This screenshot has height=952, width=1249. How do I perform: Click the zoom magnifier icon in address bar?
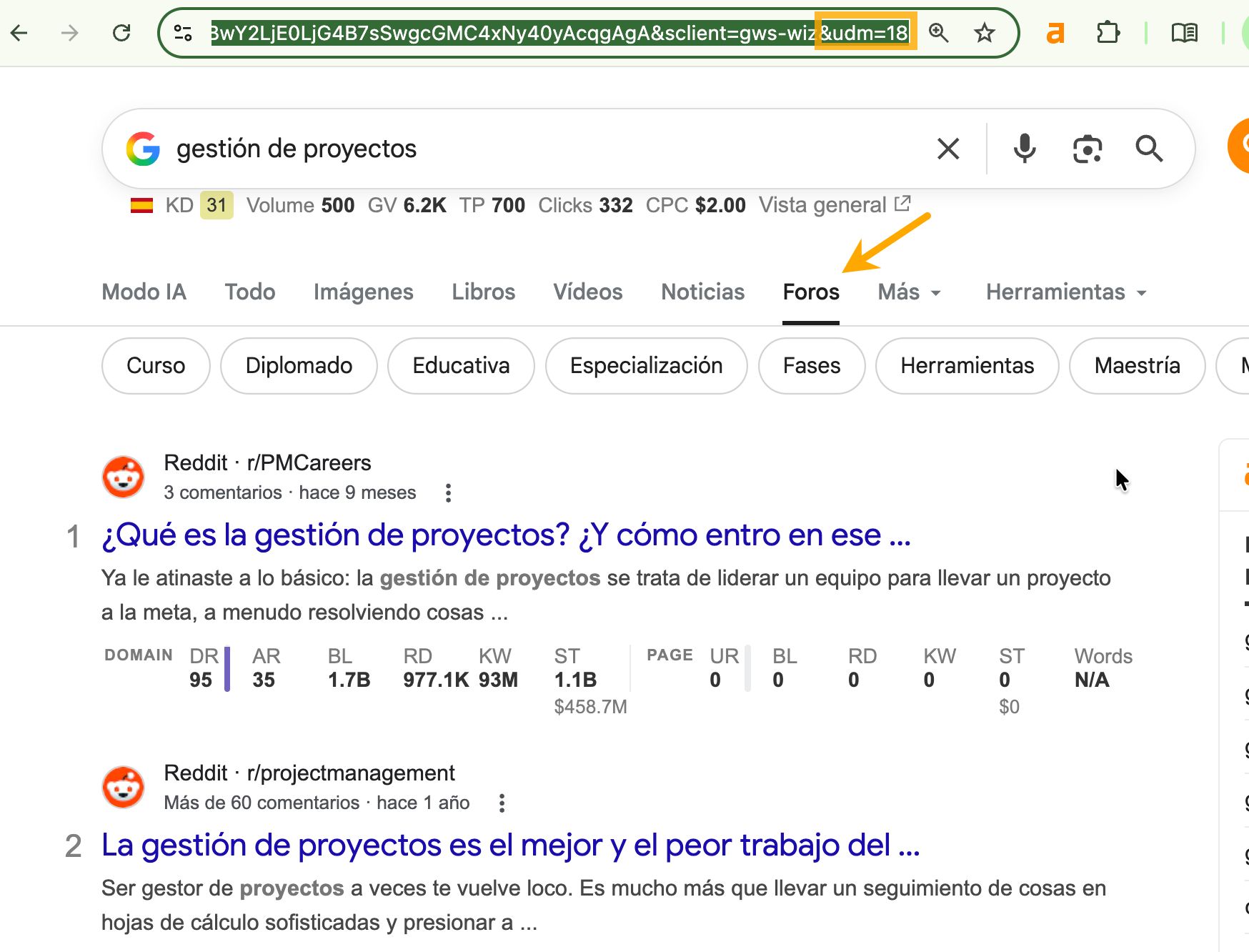tap(938, 33)
